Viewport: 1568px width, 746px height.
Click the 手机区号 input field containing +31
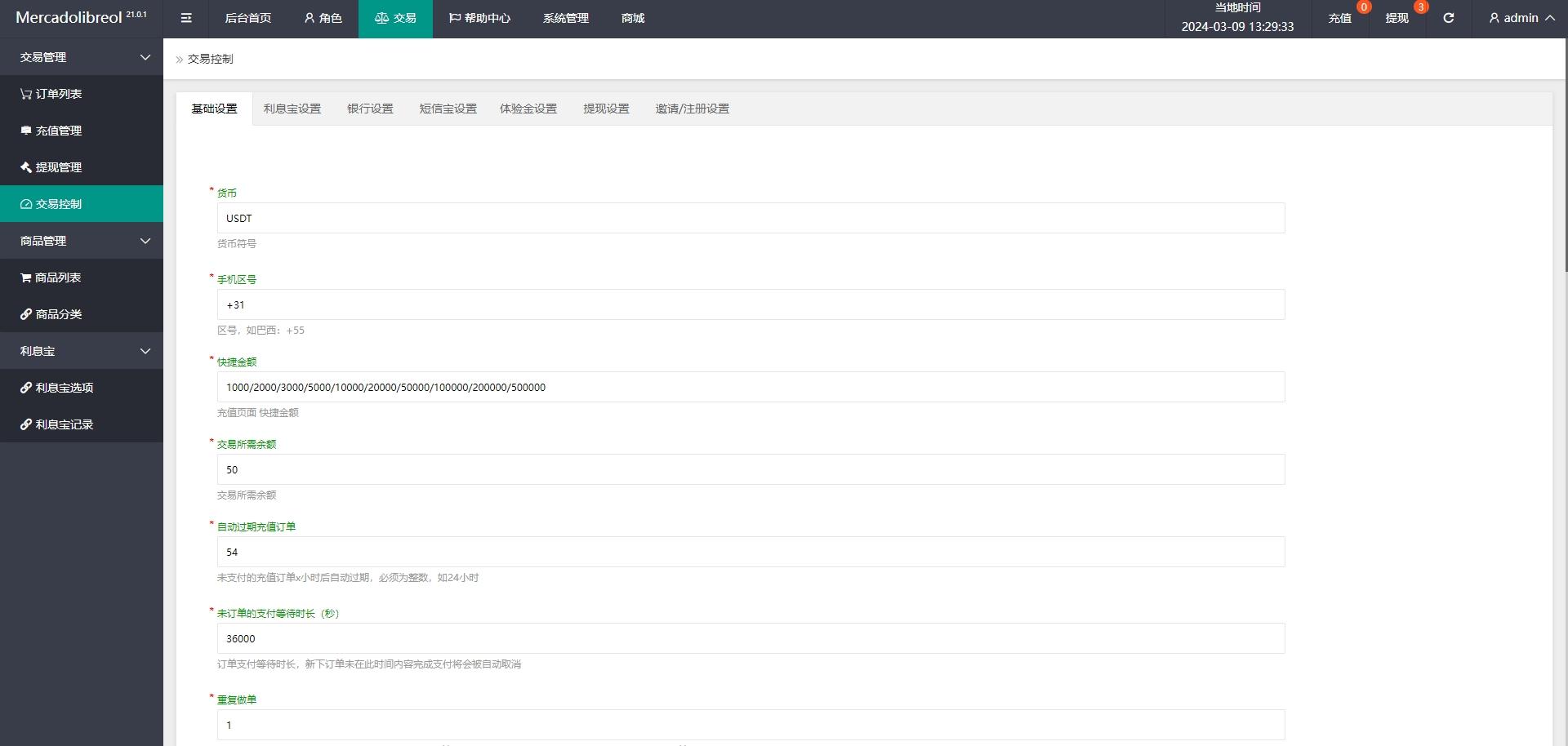[751, 304]
